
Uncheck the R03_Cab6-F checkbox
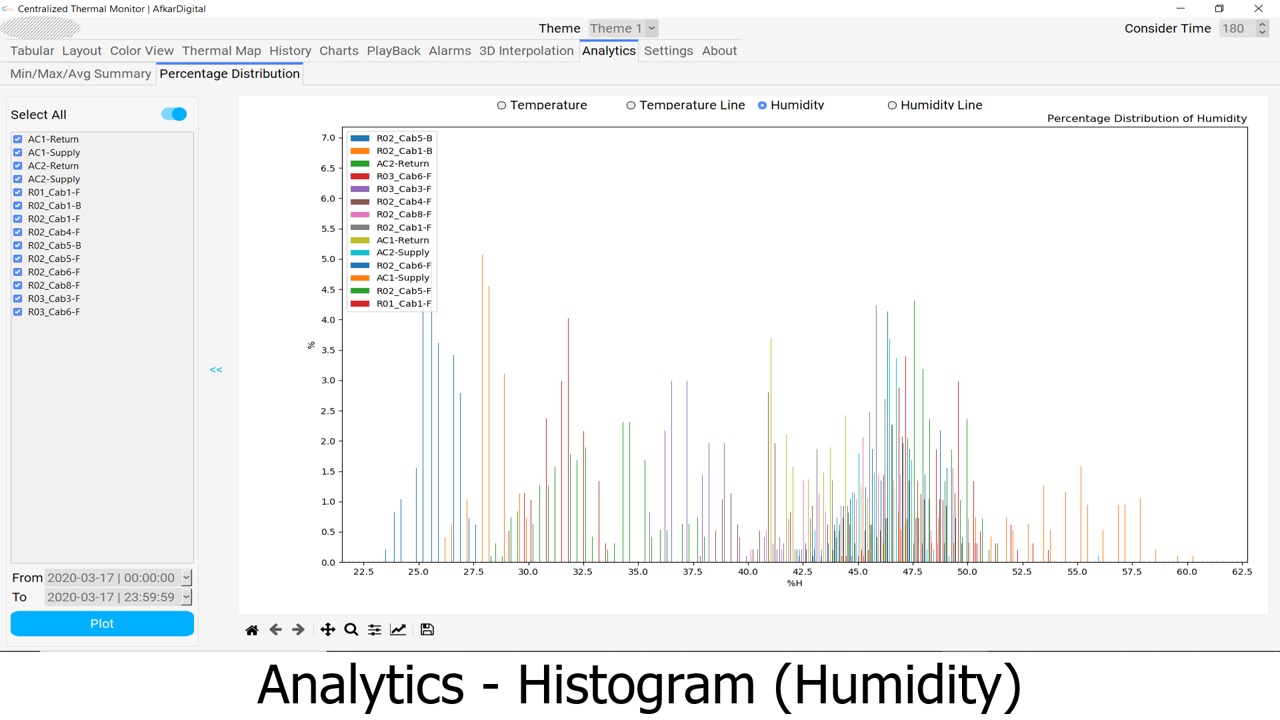pyautogui.click(x=18, y=312)
